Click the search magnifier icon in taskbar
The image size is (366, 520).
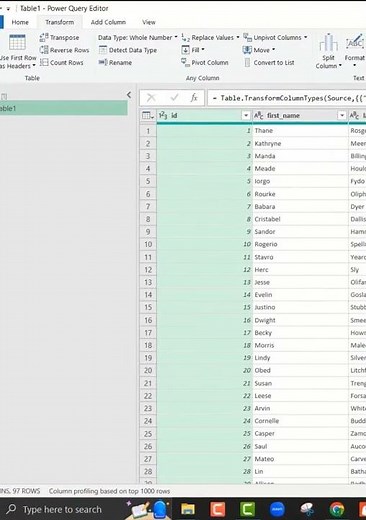pyautogui.click(x=11, y=509)
